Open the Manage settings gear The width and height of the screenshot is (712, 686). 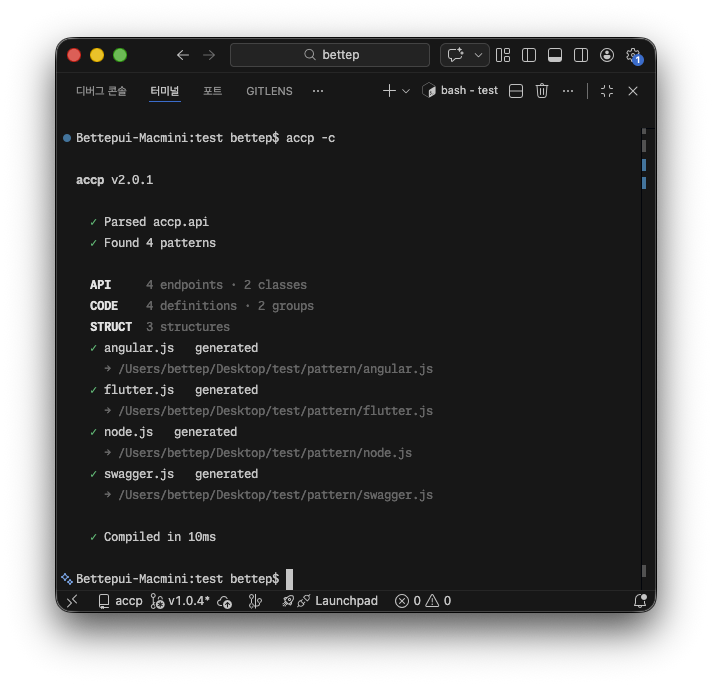click(633, 55)
